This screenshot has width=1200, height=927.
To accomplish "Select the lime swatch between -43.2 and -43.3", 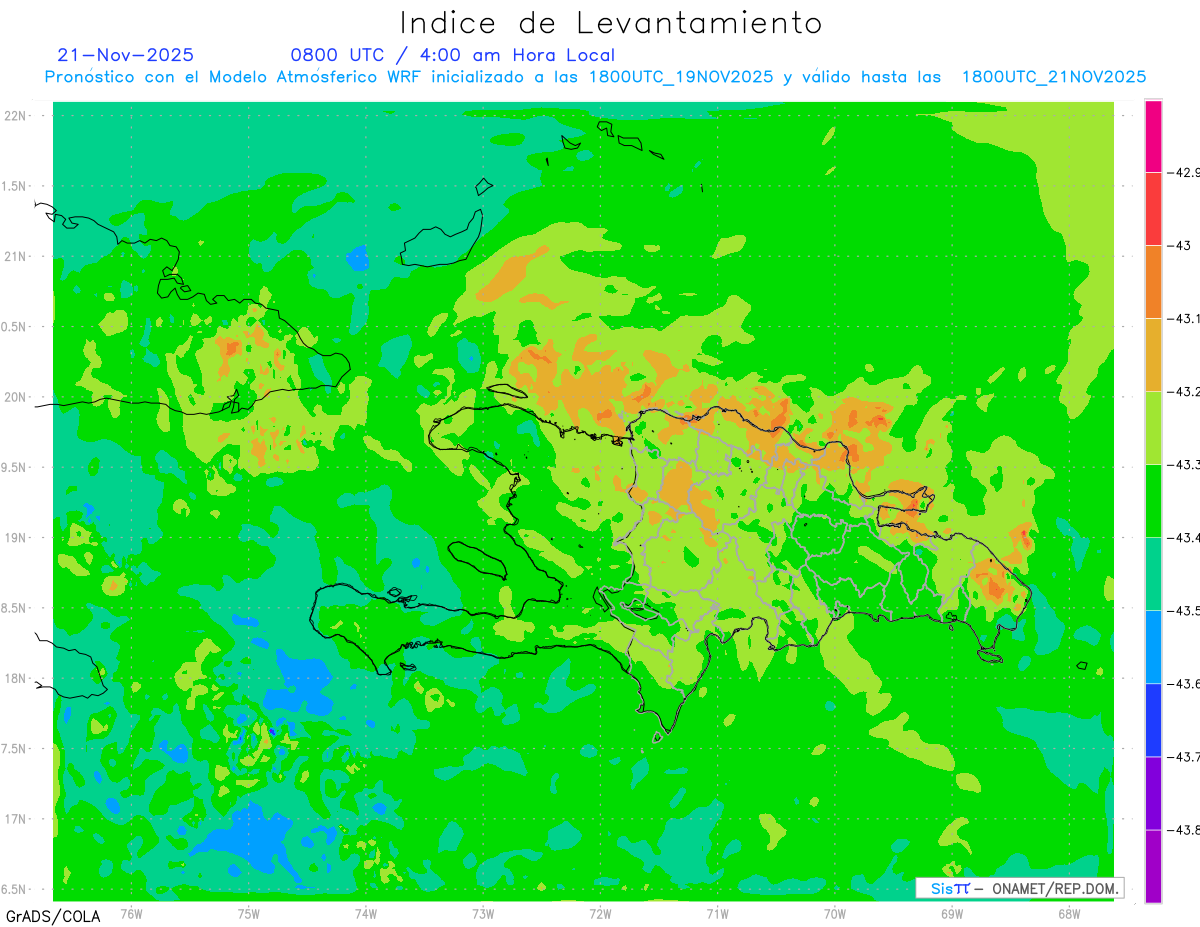I will (x=1153, y=428).
